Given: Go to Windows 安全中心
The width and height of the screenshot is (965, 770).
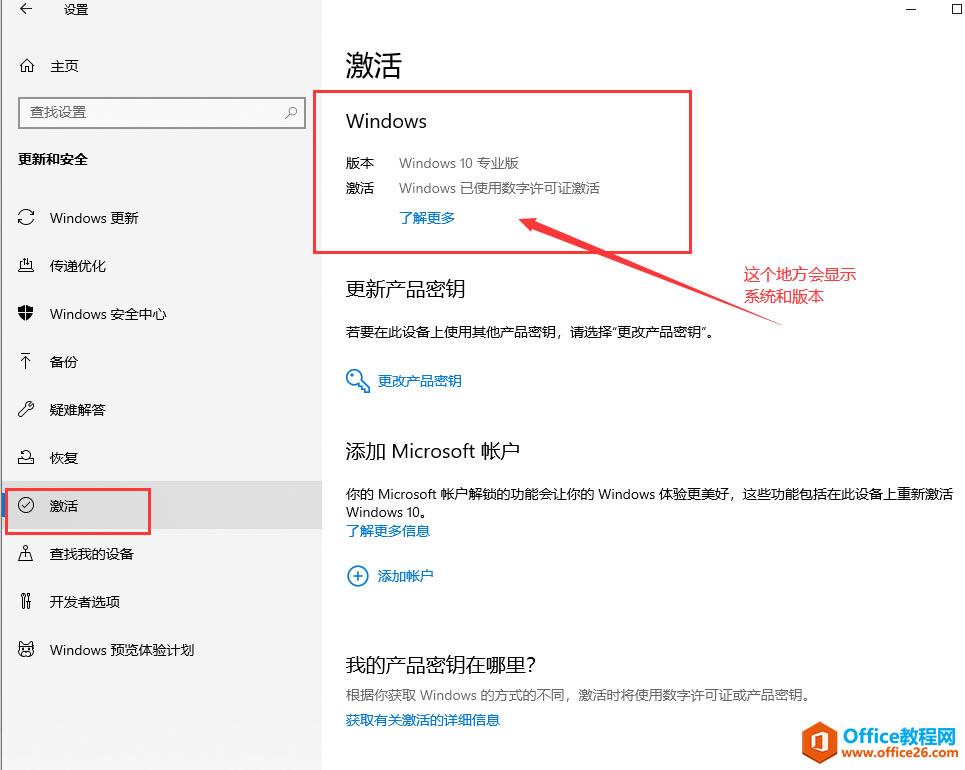Looking at the screenshot, I should (x=108, y=314).
